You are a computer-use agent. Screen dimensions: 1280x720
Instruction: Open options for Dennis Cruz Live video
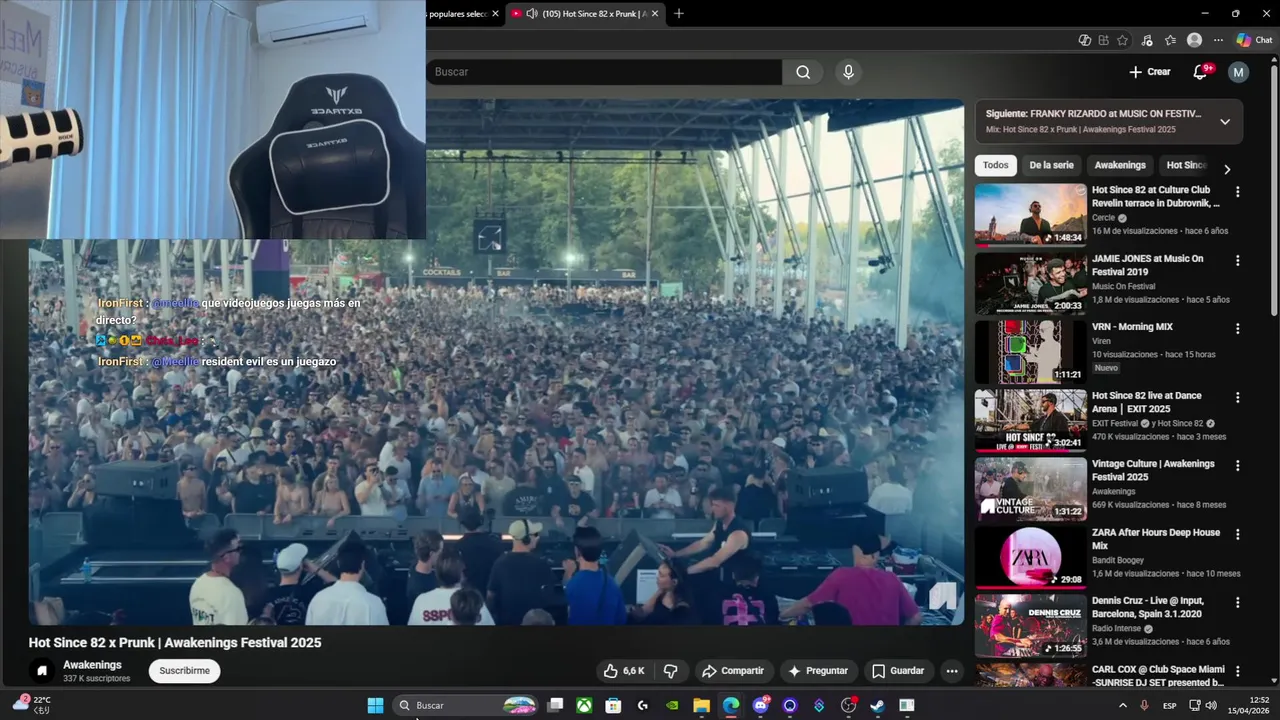(1237, 602)
